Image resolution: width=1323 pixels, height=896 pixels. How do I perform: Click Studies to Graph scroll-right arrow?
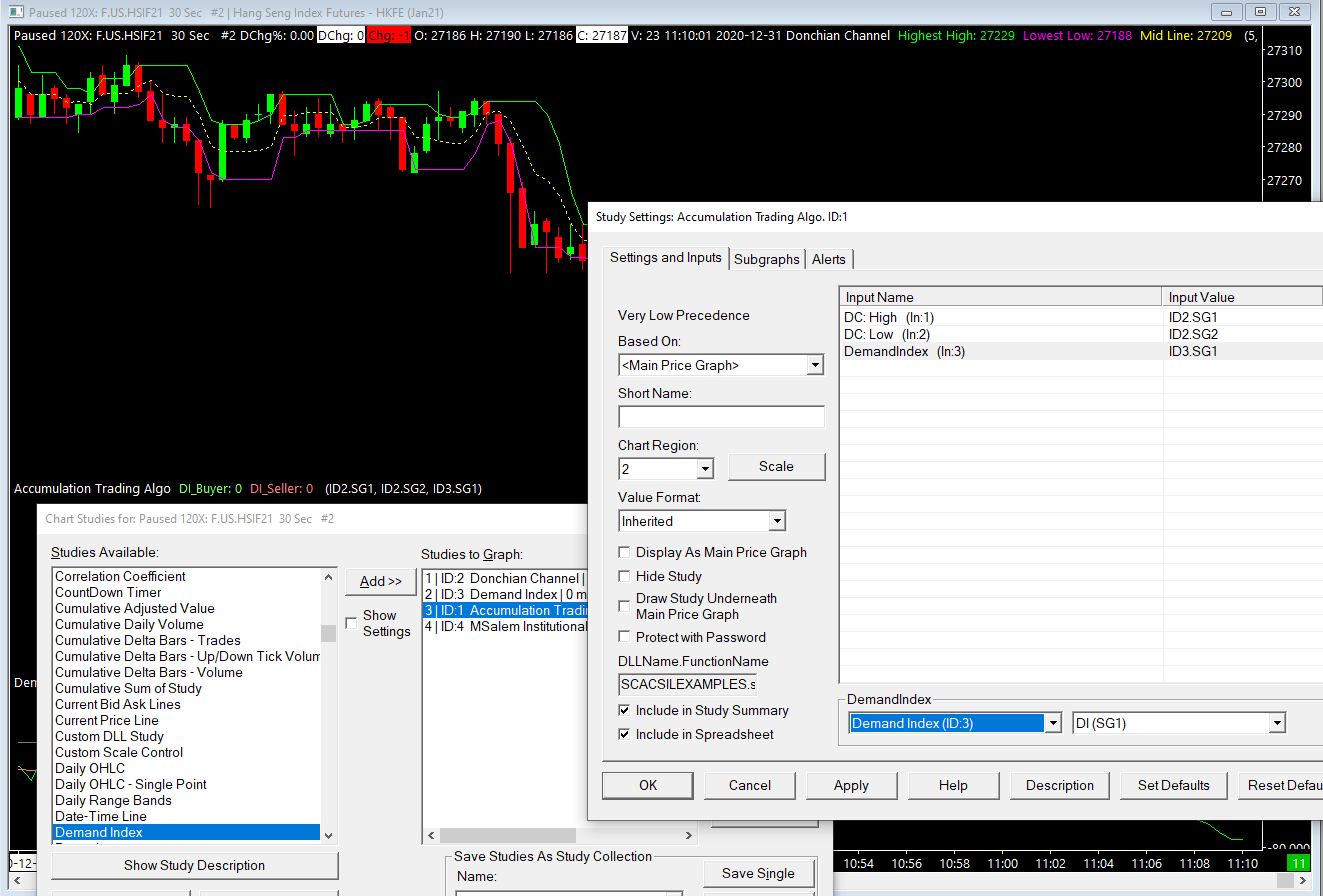pos(688,835)
